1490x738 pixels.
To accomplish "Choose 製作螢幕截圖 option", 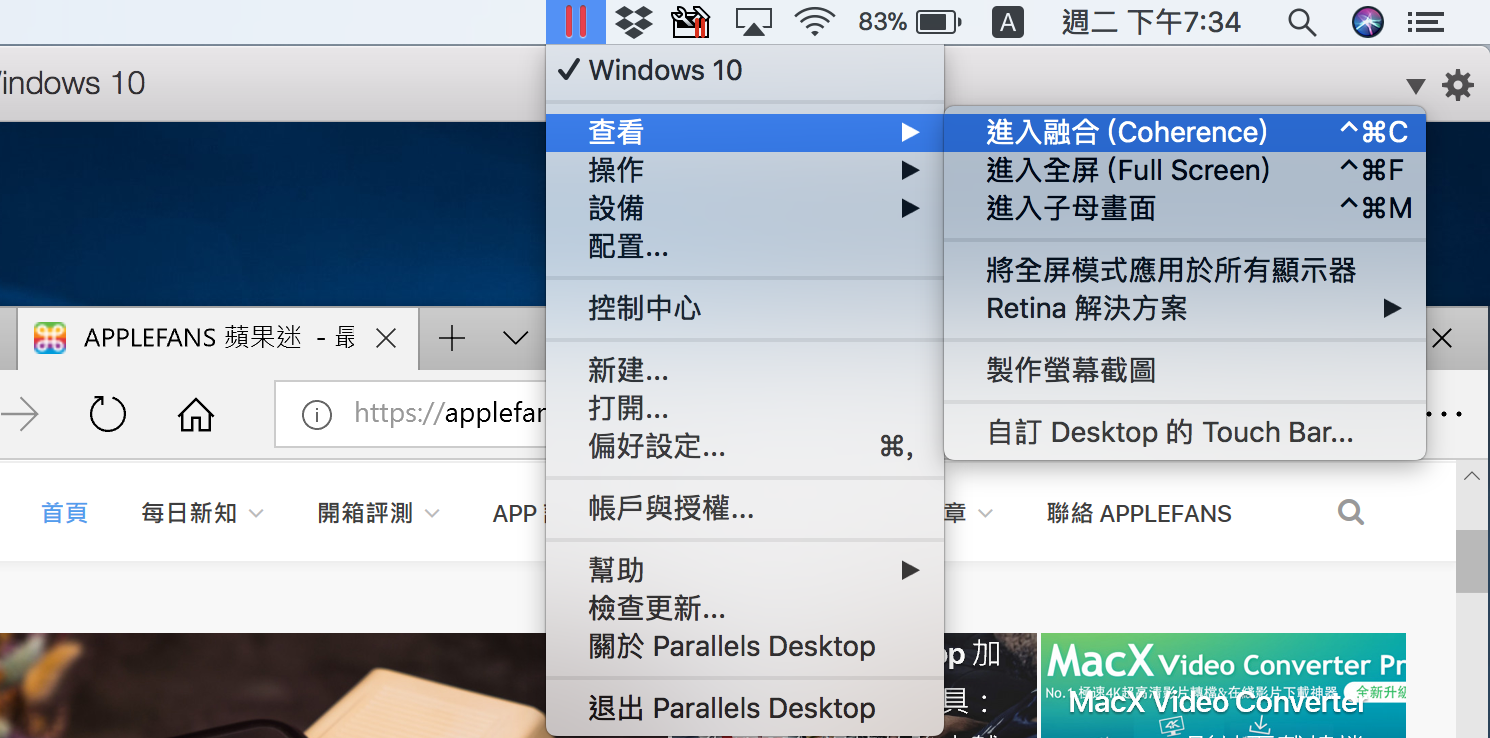I will [x=1185, y=370].
